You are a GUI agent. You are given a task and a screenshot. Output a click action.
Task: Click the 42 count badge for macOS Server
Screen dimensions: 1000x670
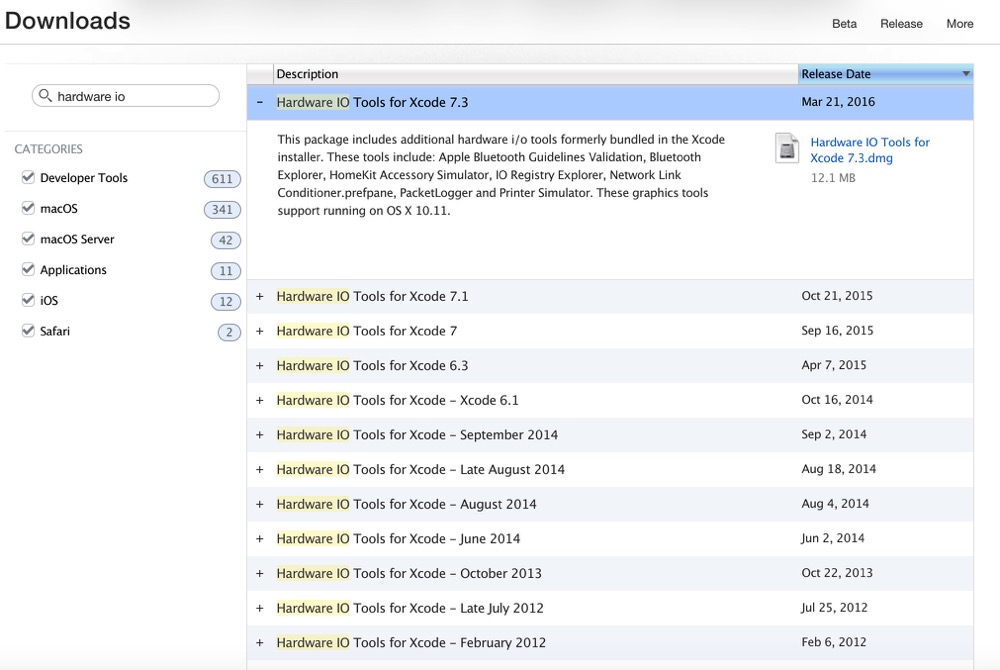click(x=226, y=240)
